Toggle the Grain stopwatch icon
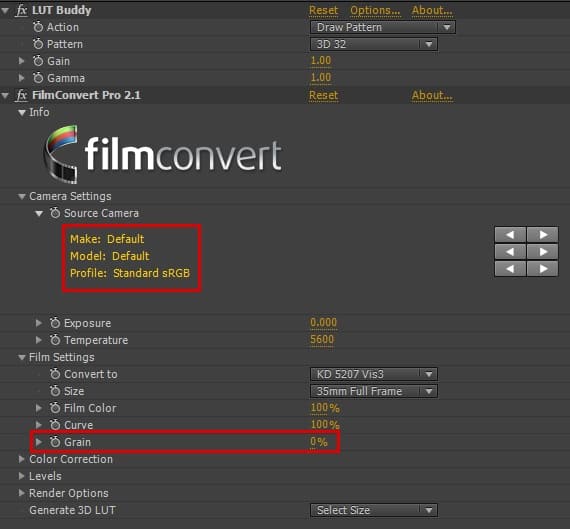Image resolution: width=570 pixels, height=529 pixels. (x=55, y=442)
